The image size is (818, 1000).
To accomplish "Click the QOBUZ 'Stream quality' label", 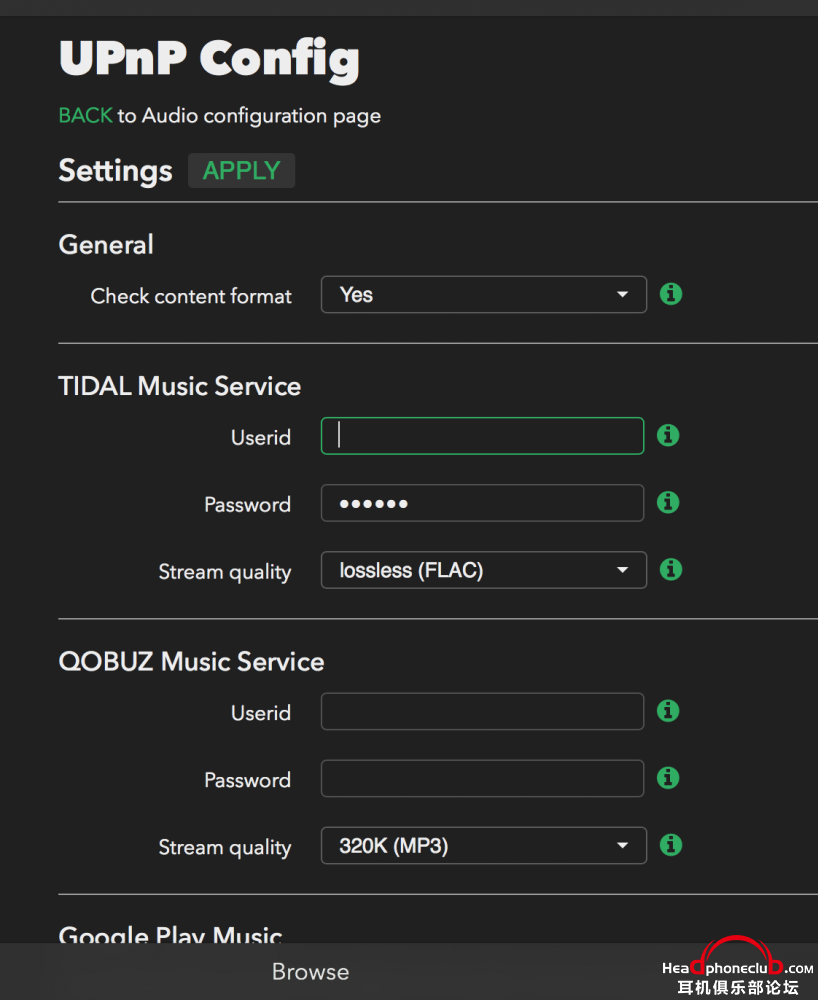I will (225, 848).
